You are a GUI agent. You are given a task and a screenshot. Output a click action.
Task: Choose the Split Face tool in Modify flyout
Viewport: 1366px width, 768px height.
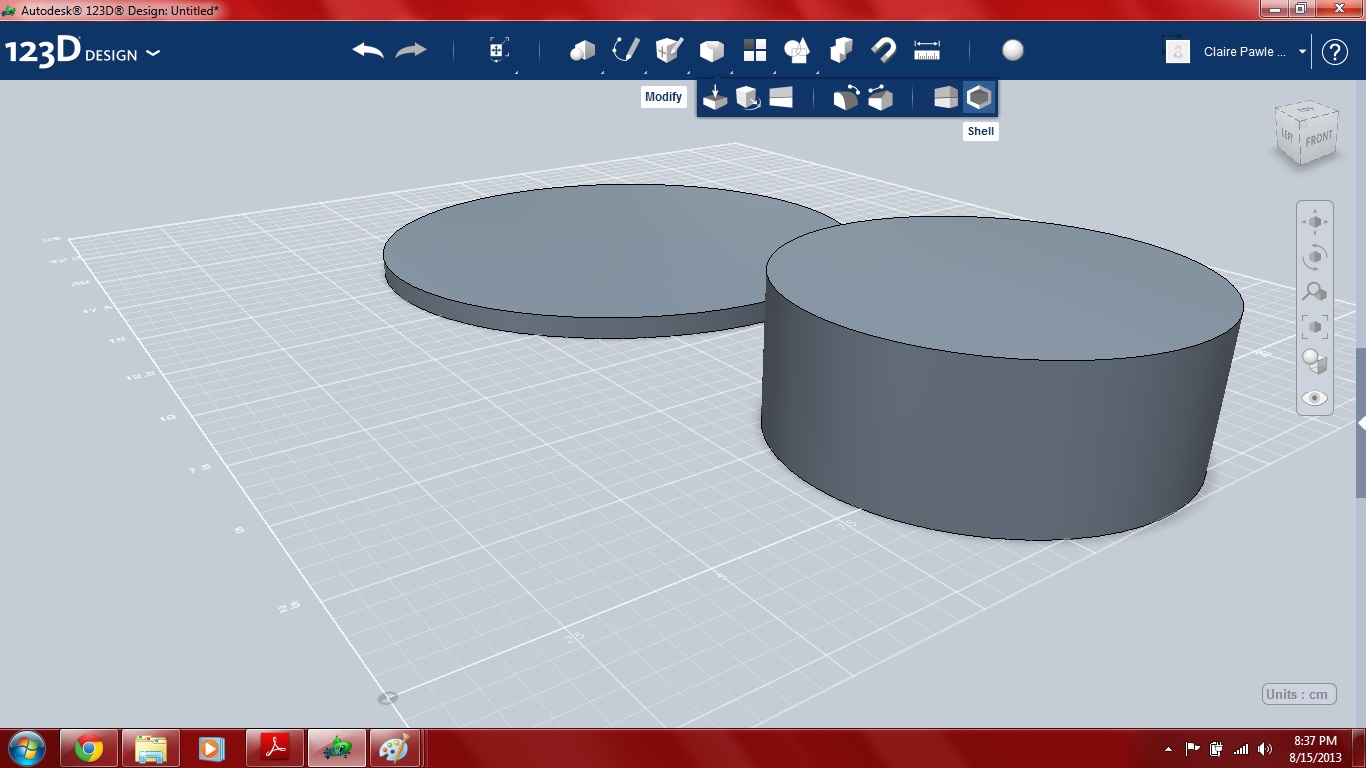click(781, 98)
